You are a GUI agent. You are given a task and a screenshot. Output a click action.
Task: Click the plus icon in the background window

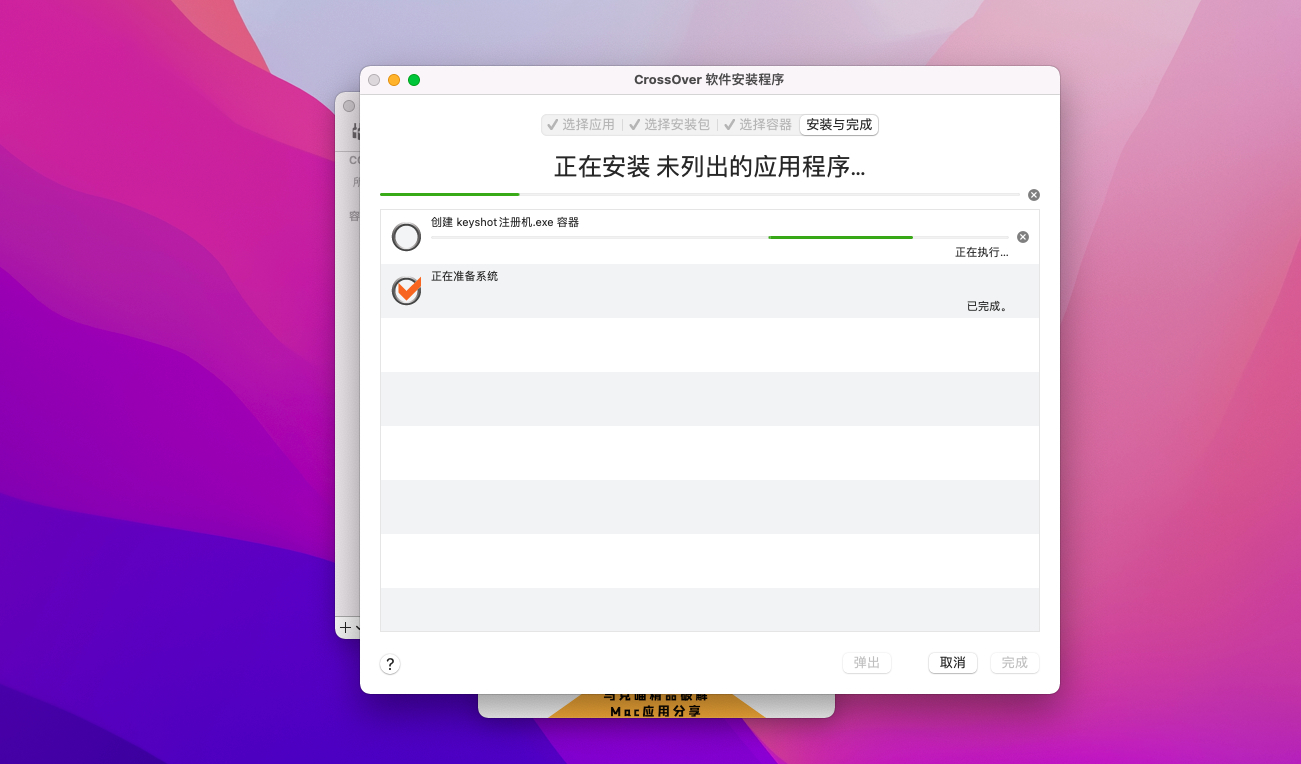345,628
